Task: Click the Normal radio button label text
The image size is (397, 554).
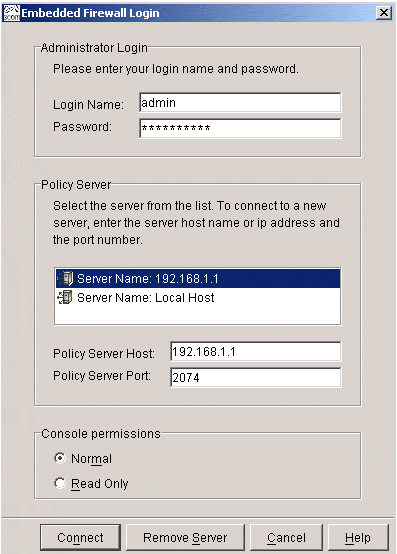Action: pos(91,459)
